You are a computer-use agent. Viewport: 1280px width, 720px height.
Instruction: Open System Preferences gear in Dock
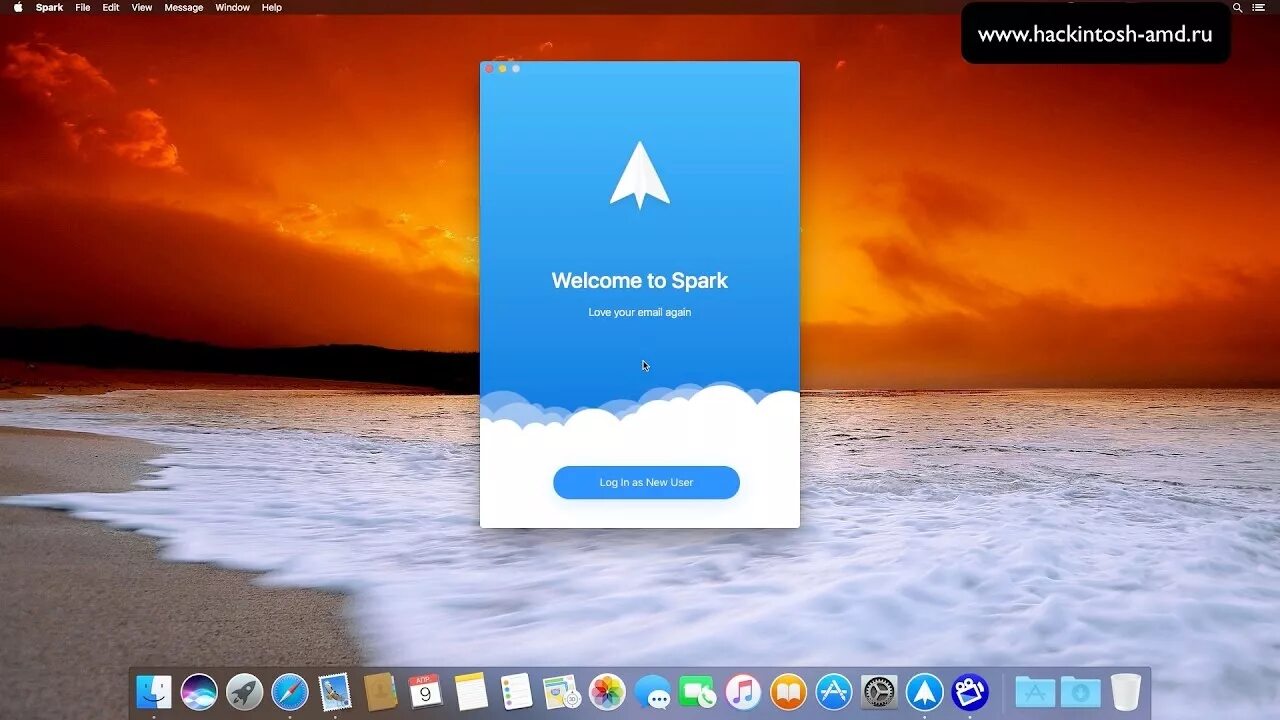[x=879, y=692]
